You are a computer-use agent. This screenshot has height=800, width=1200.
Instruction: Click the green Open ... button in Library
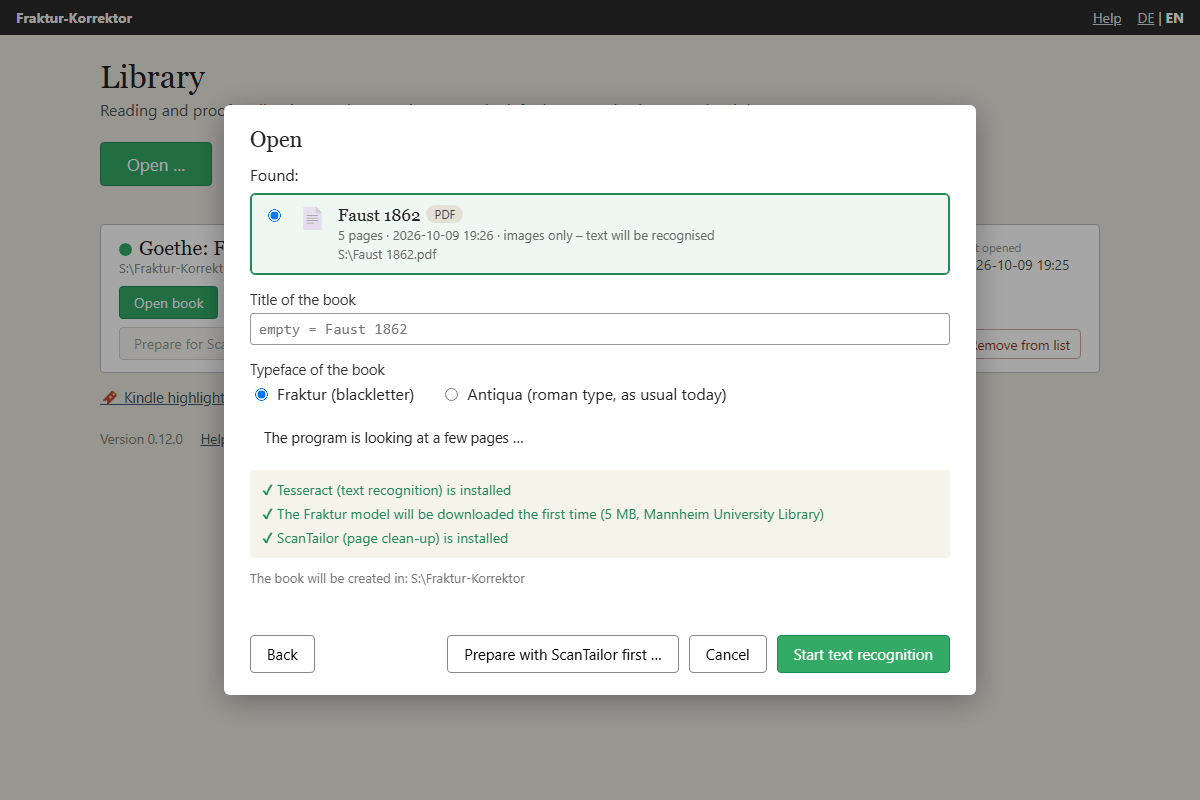point(156,164)
